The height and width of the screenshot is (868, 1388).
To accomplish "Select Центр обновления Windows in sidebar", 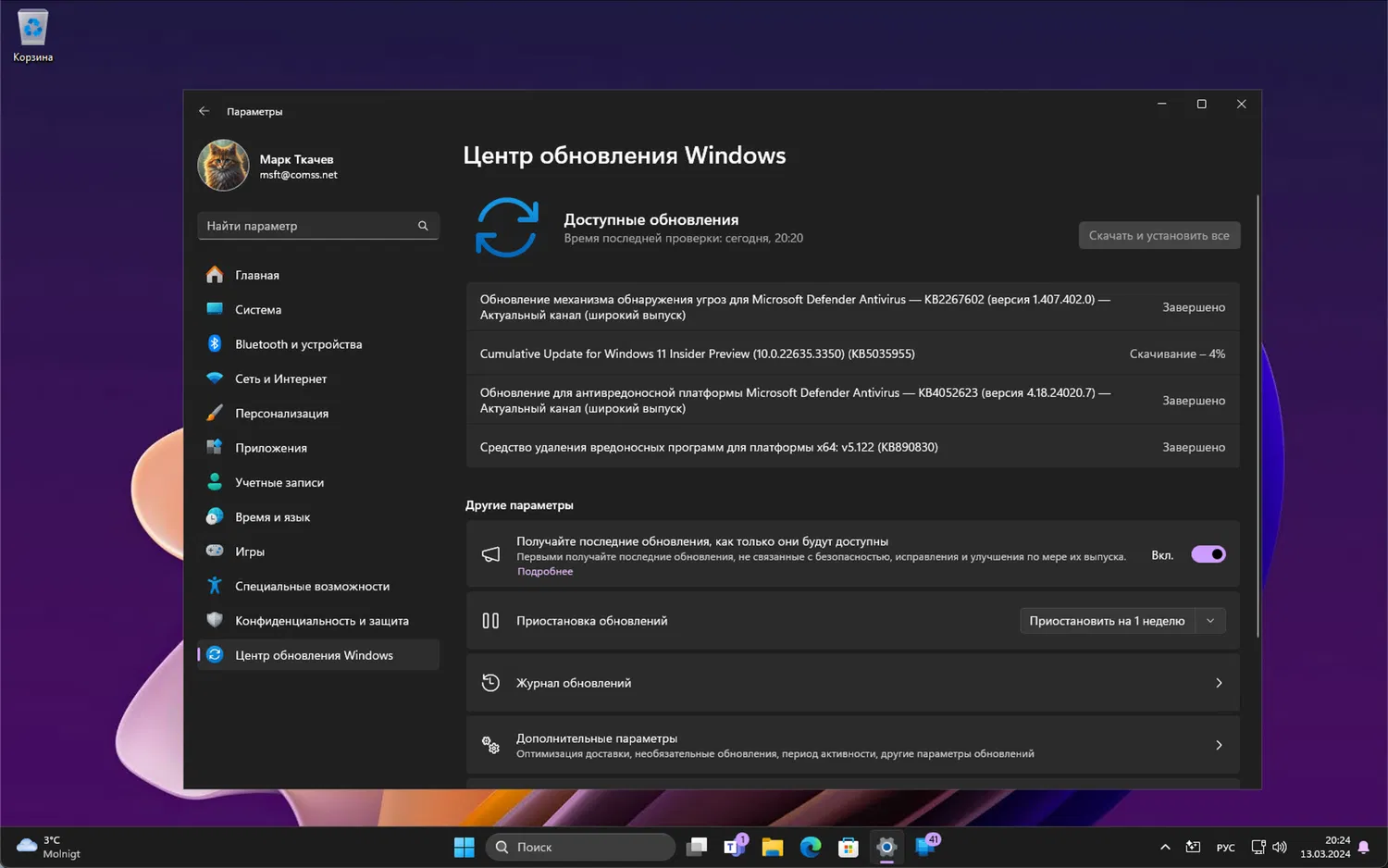I will (317, 655).
